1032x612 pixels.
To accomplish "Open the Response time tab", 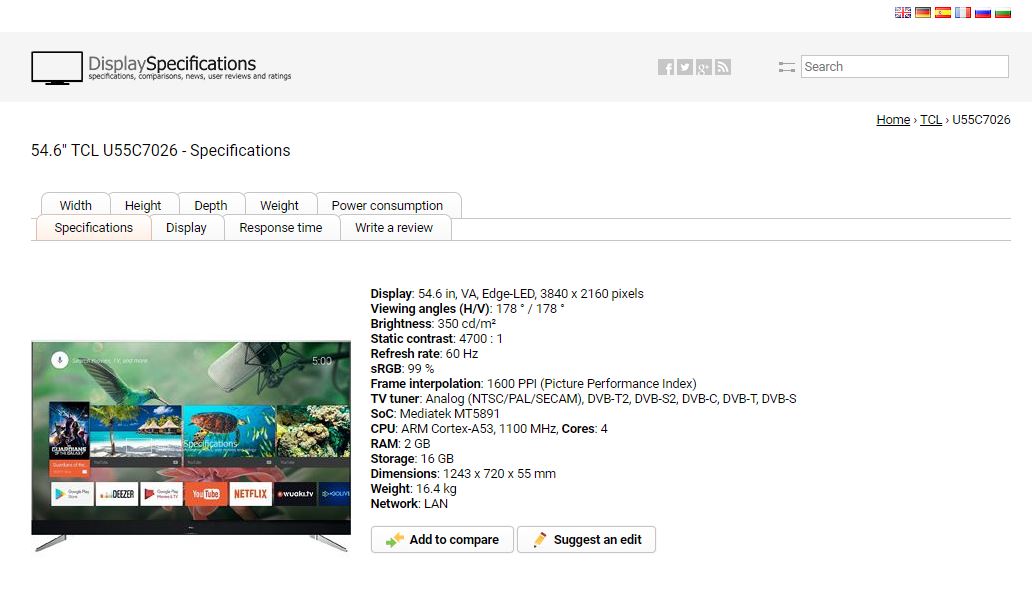I will [281, 228].
